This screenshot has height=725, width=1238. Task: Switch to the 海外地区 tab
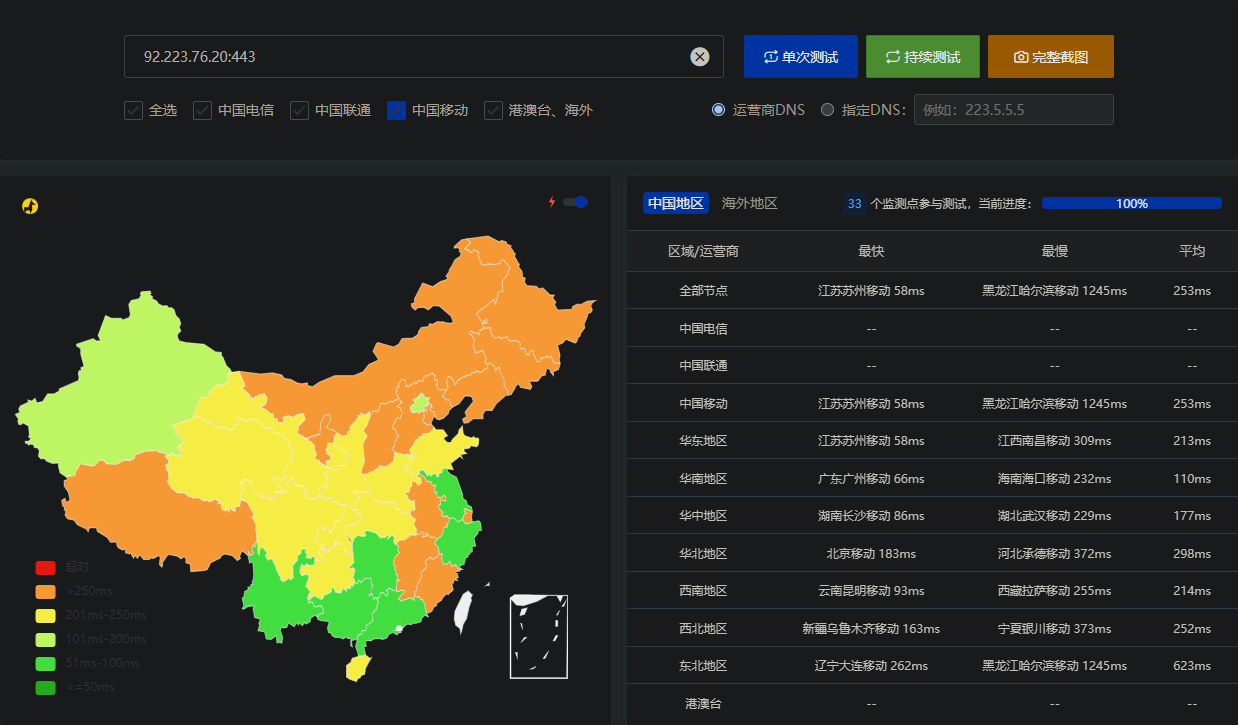[x=749, y=203]
